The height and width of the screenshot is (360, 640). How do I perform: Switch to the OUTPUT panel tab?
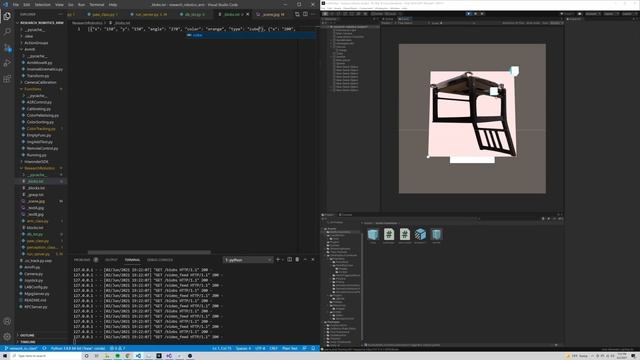[111, 260]
